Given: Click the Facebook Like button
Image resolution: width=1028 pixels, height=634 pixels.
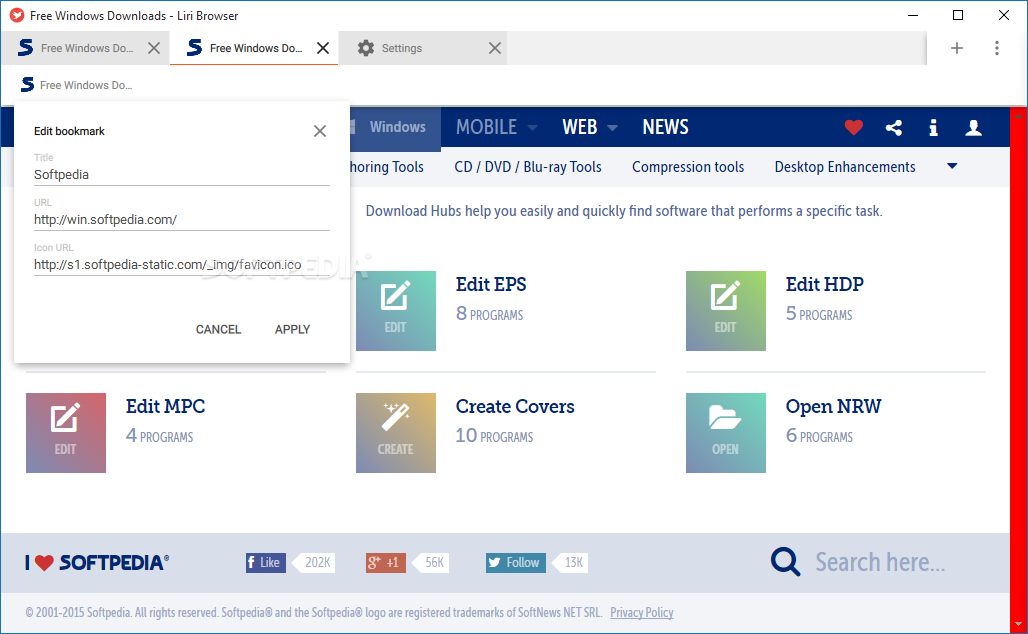Looking at the screenshot, I should click(266, 563).
